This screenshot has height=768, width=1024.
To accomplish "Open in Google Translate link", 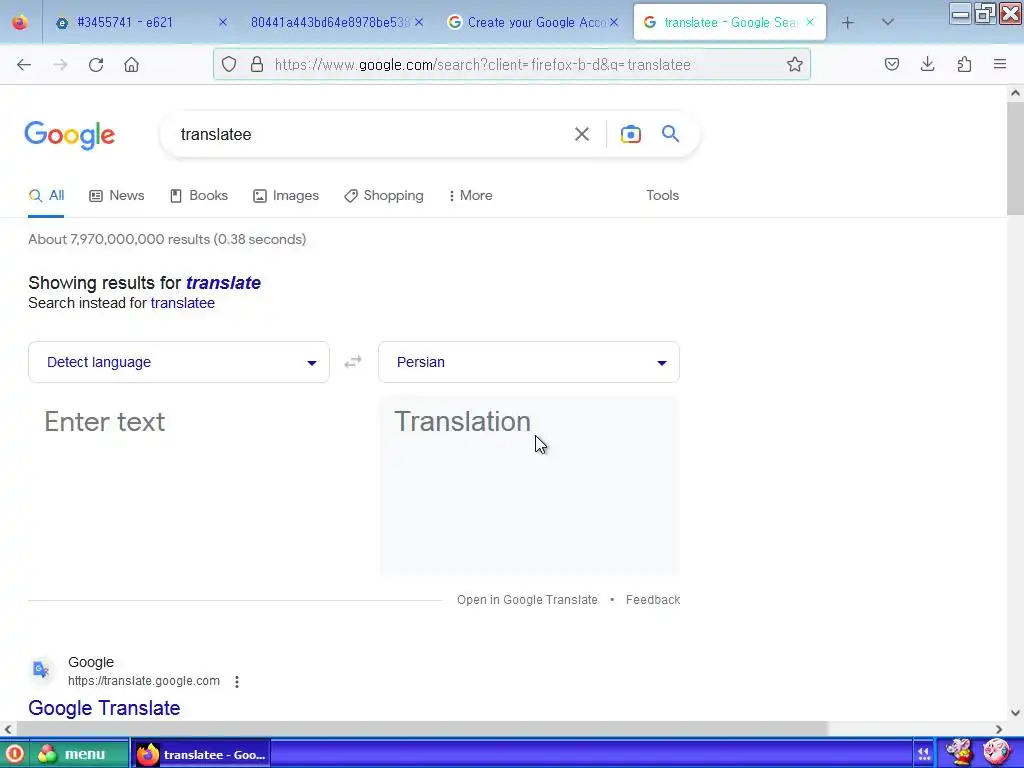I will (527, 600).
